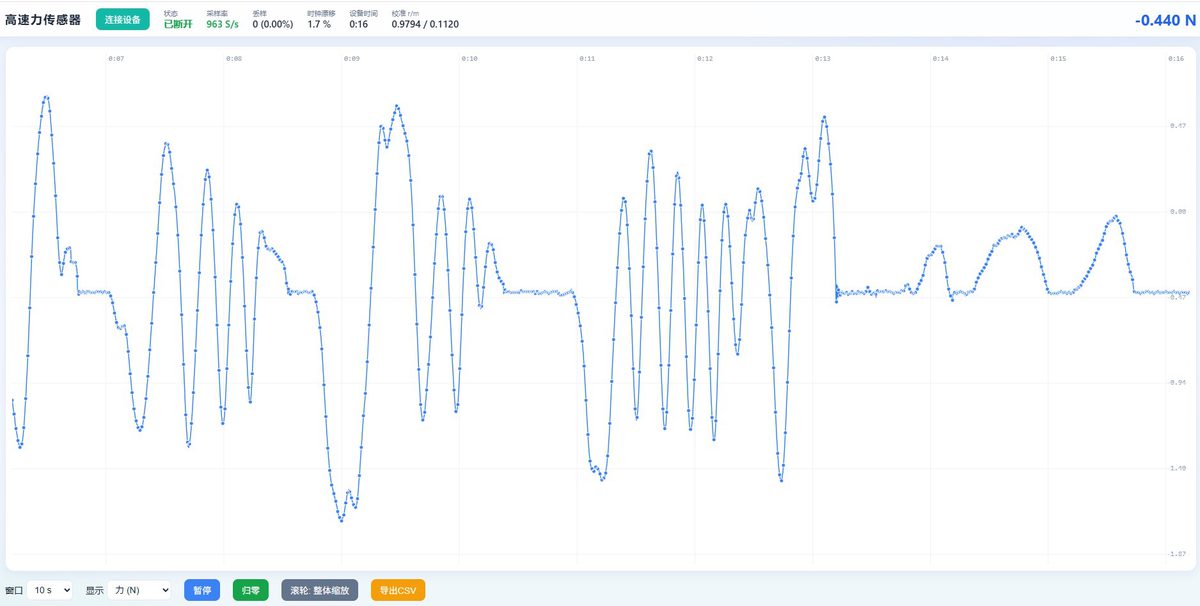Zero the reading using the 归零 button
1200x606 pixels.
(251, 591)
